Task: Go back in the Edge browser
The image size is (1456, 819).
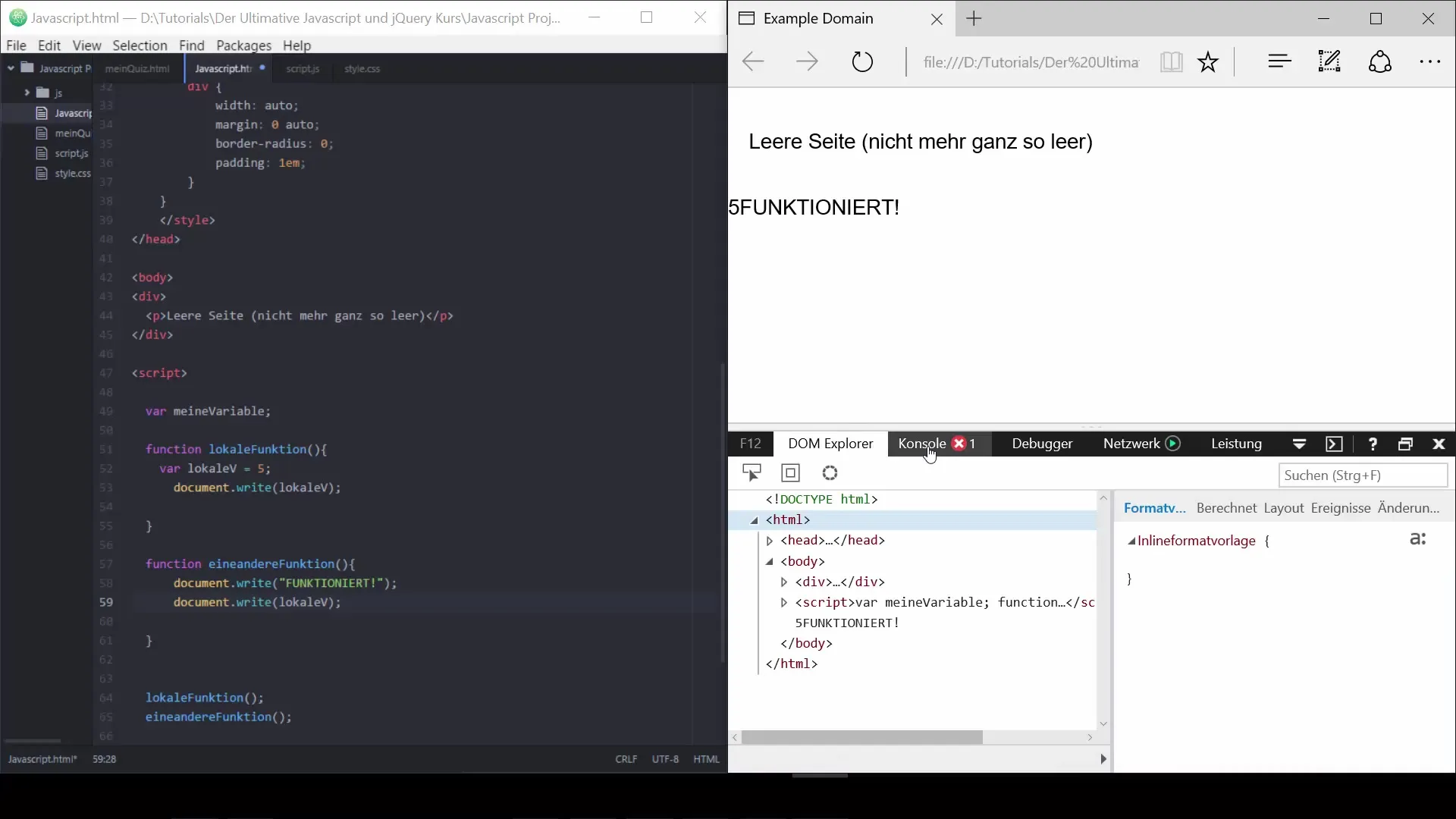Action: tap(752, 61)
